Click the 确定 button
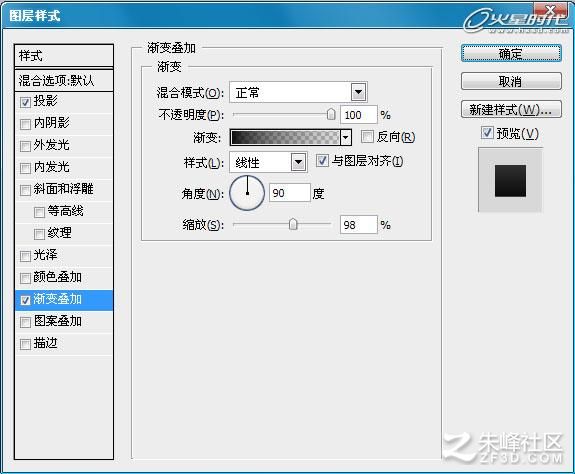Viewport: 575px width, 474px height. 511,54
